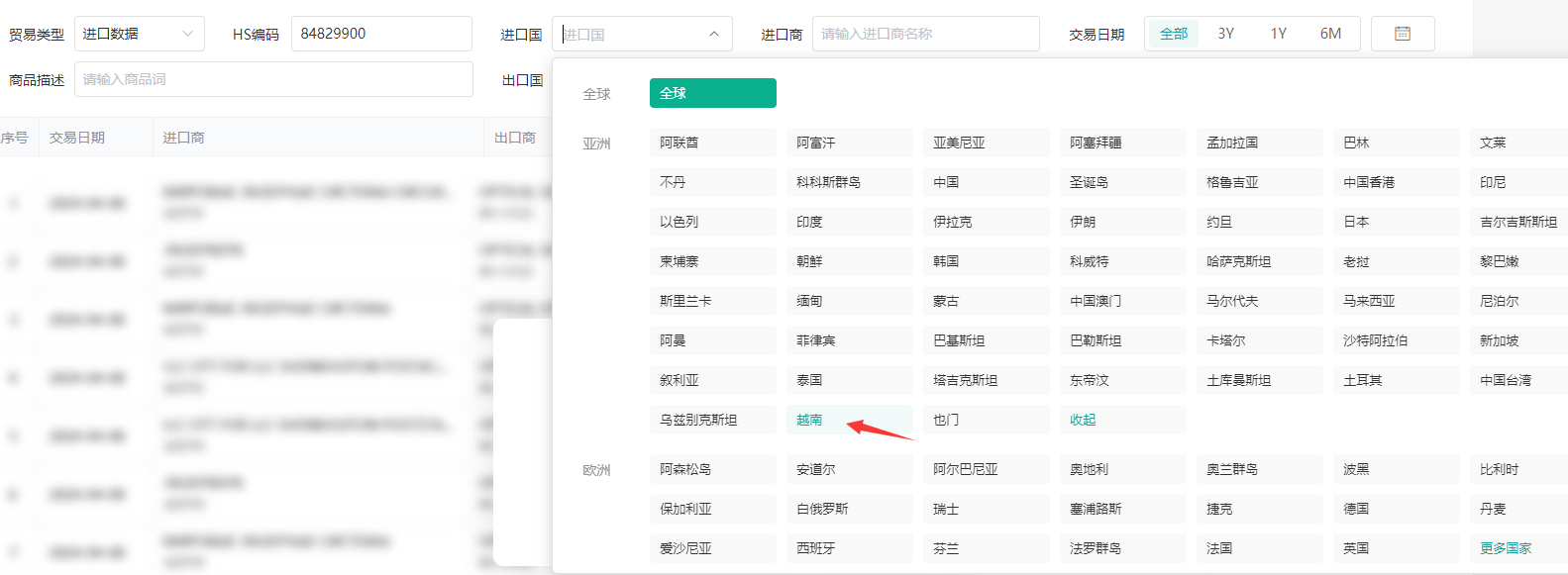This screenshot has height=575, width=1568.
Task: Focus the 进口商 name input
Action: click(x=925, y=34)
